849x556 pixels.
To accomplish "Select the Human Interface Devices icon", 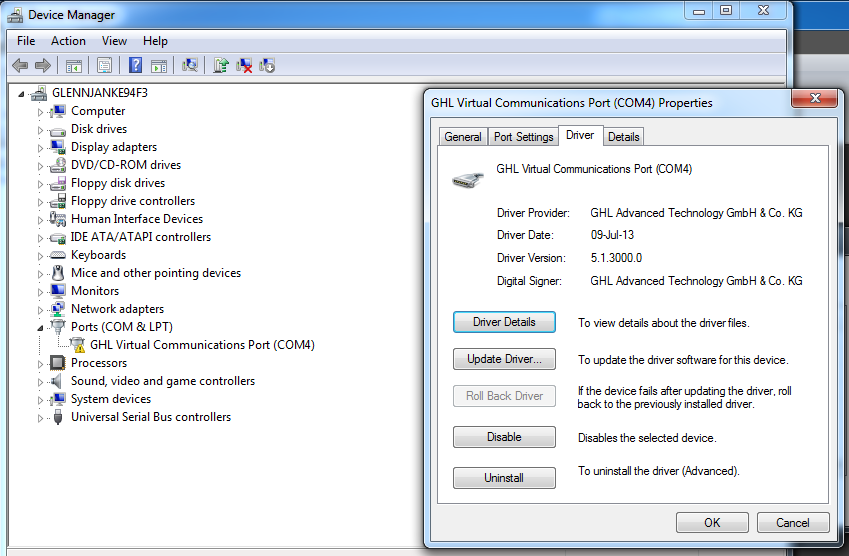I will tap(57, 219).
